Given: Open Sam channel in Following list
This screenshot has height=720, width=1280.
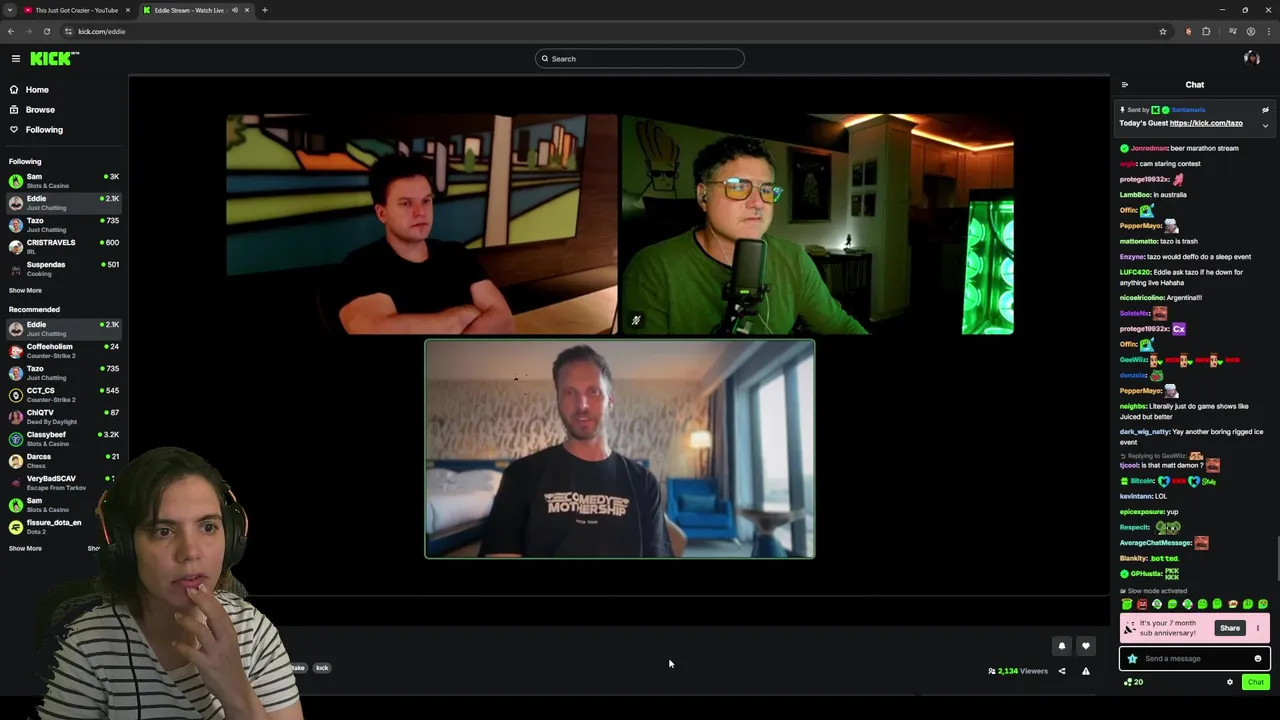Looking at the screenshot, I should (63, 181).
